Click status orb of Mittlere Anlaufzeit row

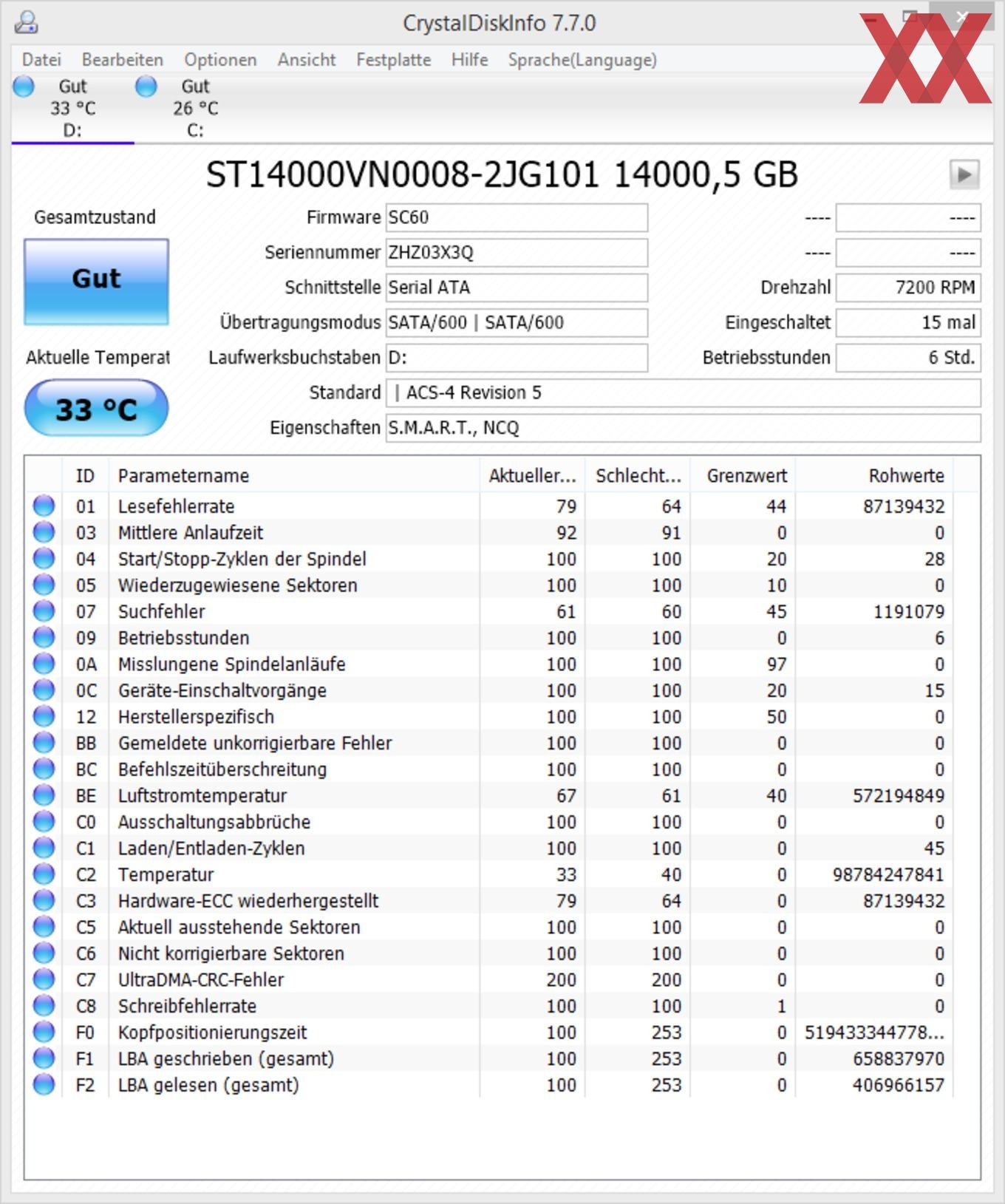point(44,532)
